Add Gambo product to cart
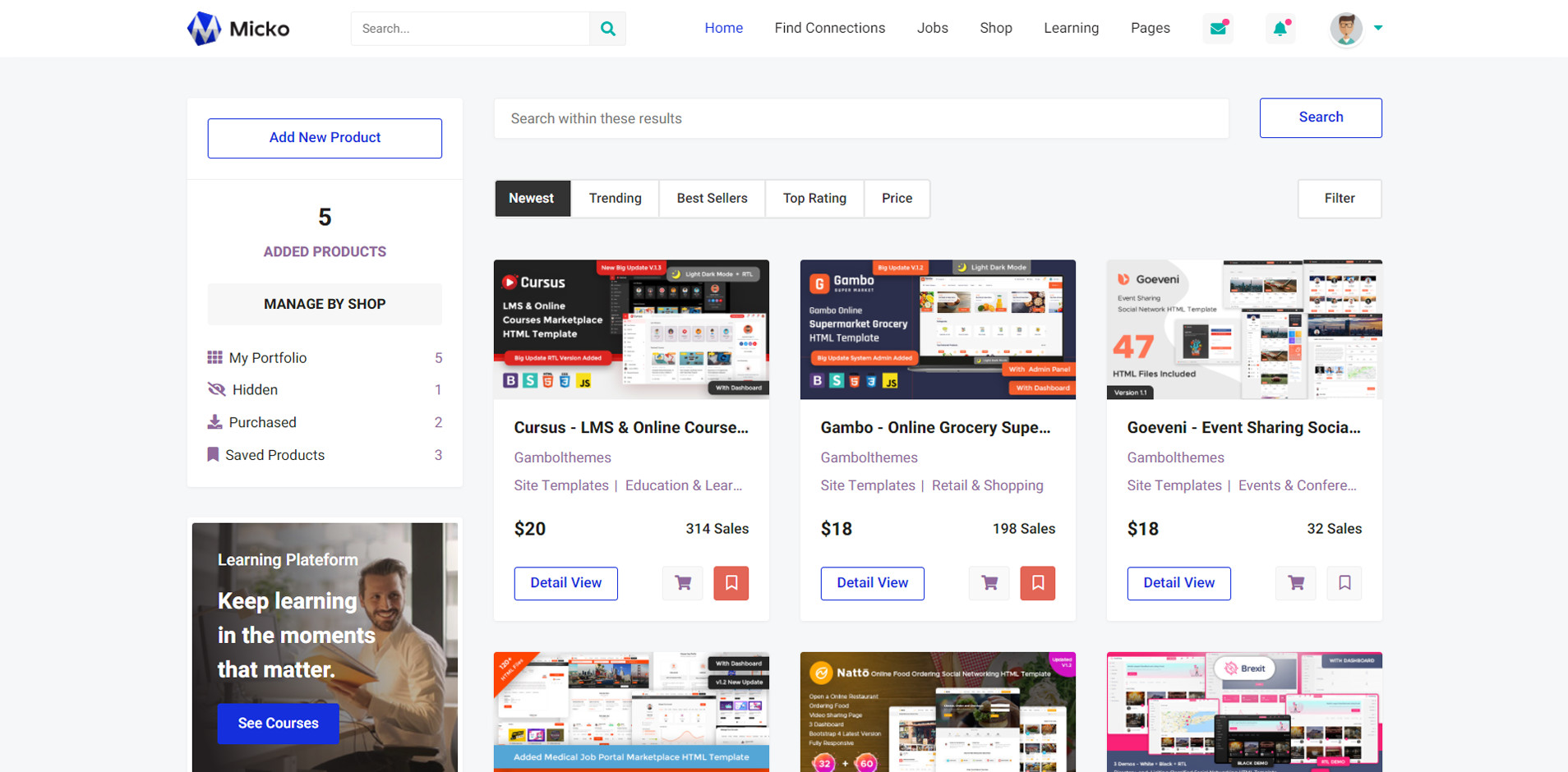The height and width of the screenshot is (772, 1568). tap(989, 583)
